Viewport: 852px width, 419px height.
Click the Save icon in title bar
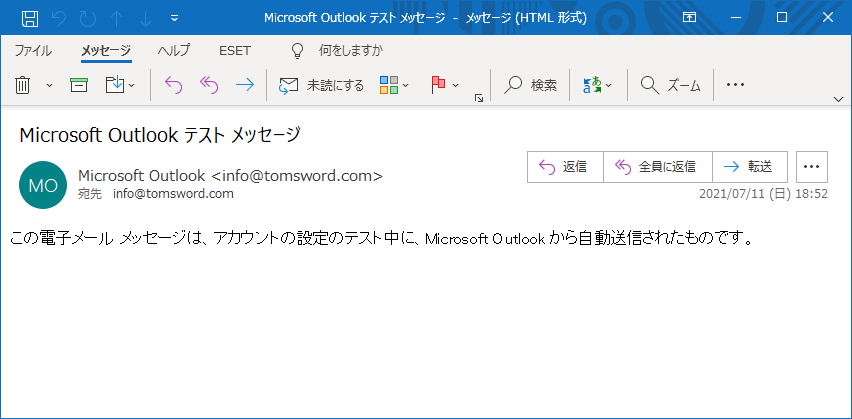point(29,18)
